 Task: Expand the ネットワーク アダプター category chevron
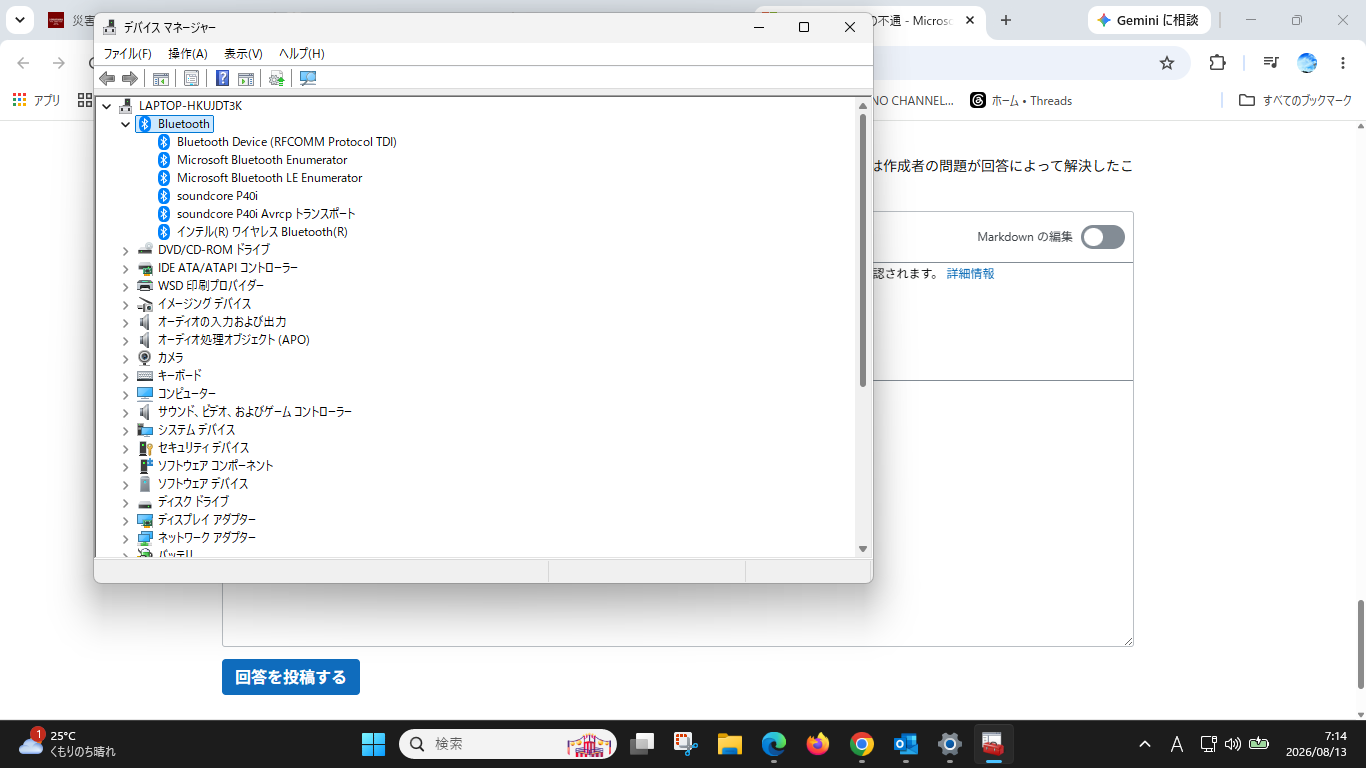click(125, 538)
